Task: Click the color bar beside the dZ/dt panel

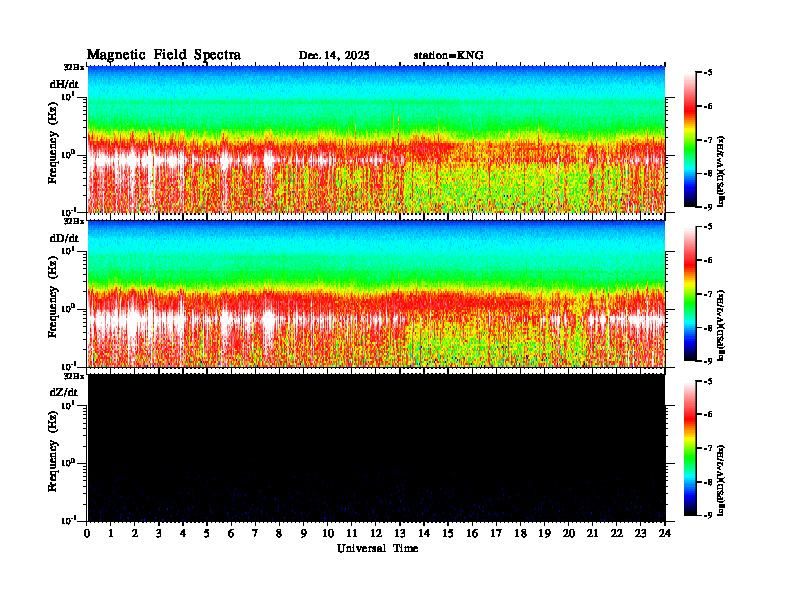Action: pyautogui.click(x=690, y=448)
